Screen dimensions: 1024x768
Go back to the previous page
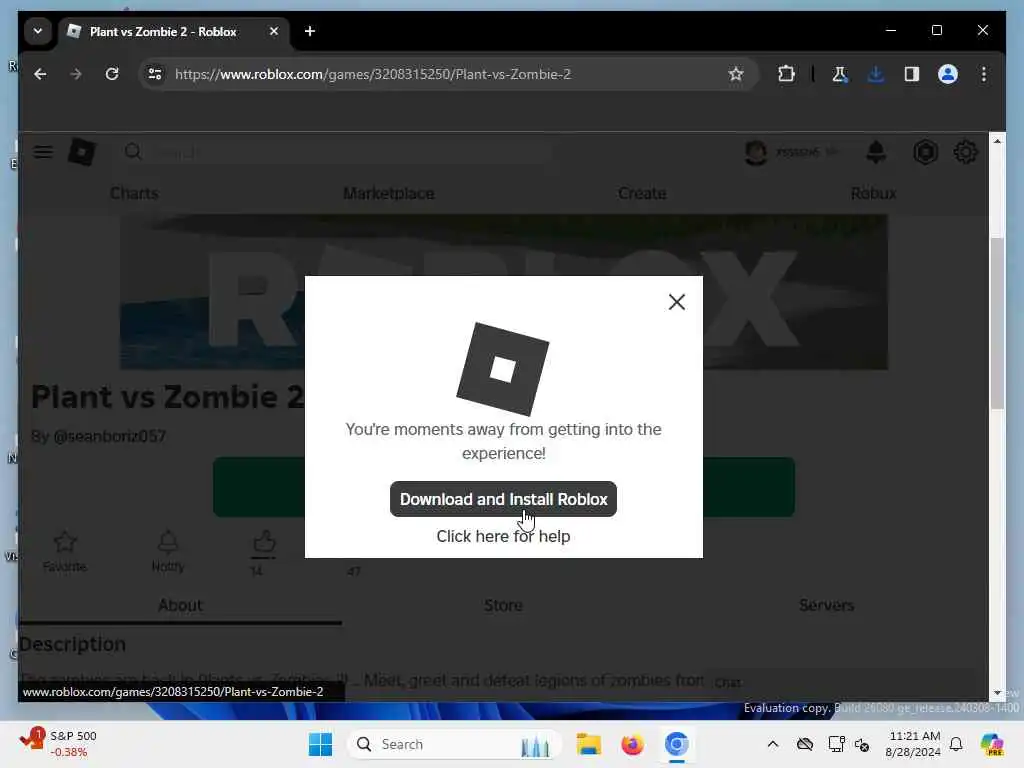[40, 74]
